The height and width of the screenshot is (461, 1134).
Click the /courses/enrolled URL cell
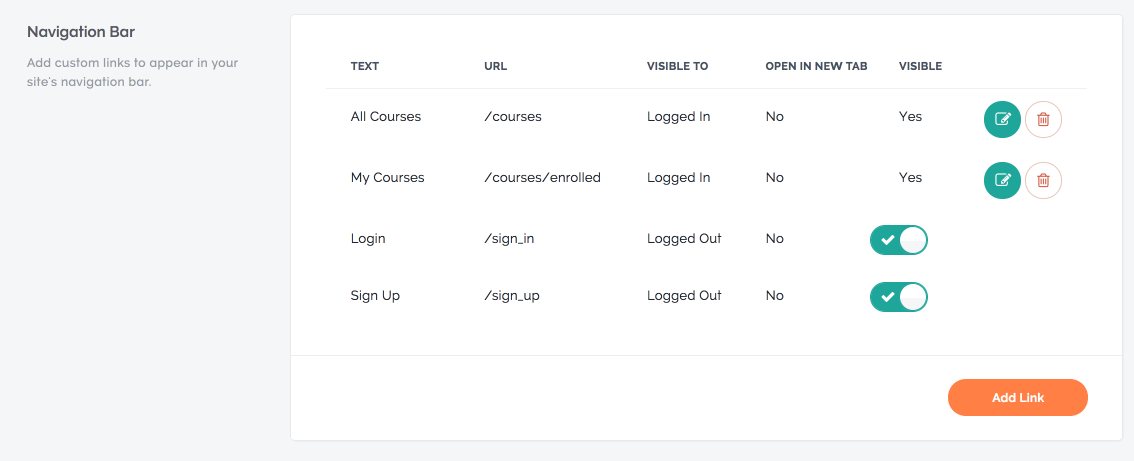coord(542,177)
